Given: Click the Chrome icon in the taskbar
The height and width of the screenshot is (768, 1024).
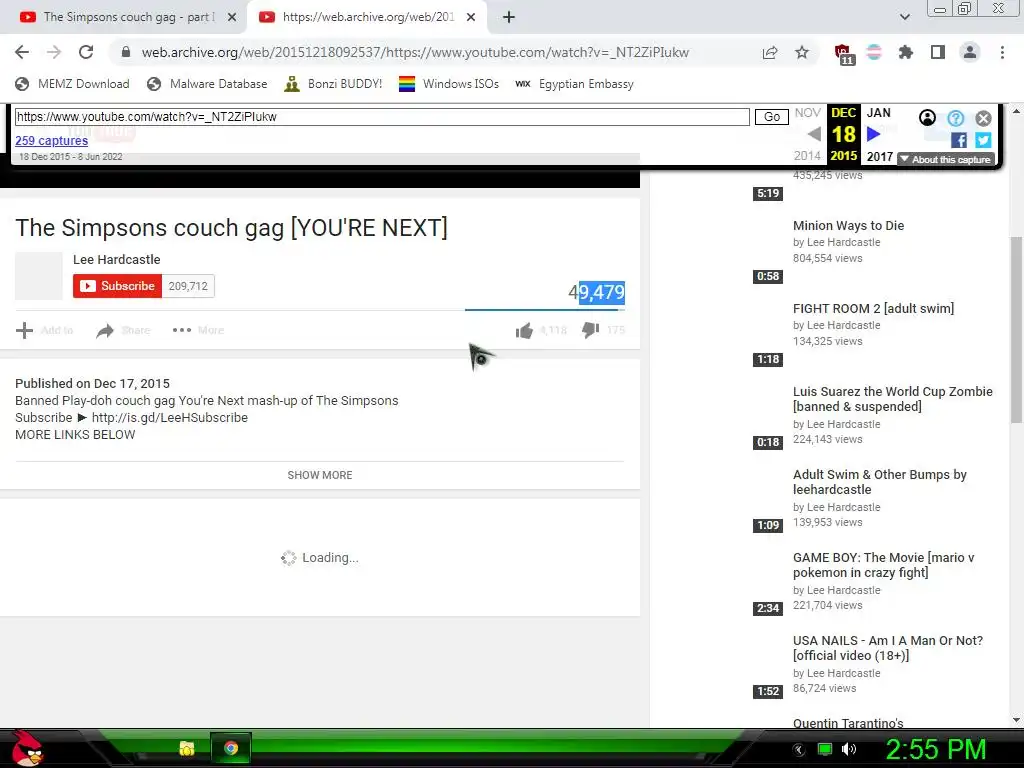Looking at the screenshot, I should 231,748.
